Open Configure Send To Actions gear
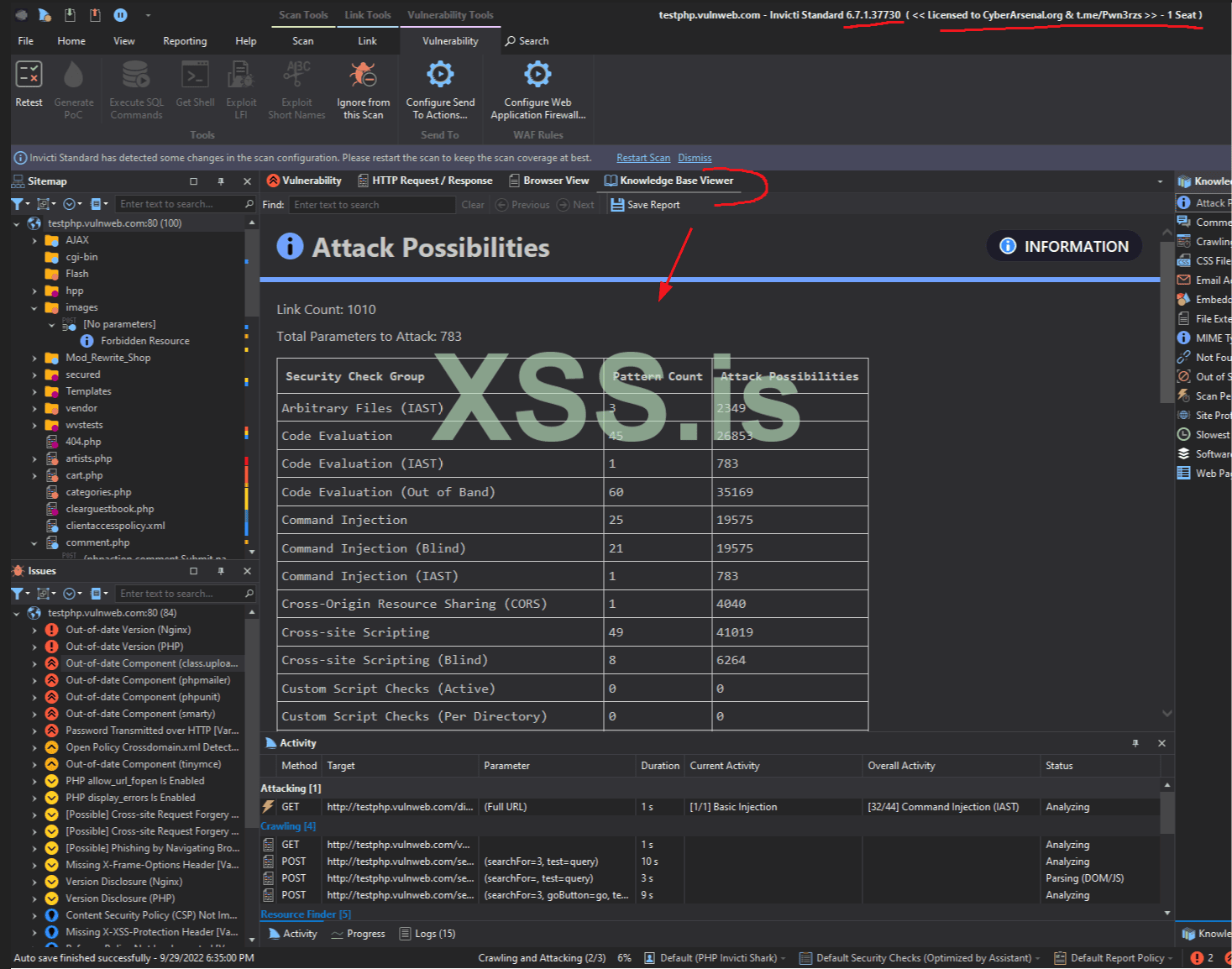The width and height of the screenshot is (1232, 969). point(440,76)
